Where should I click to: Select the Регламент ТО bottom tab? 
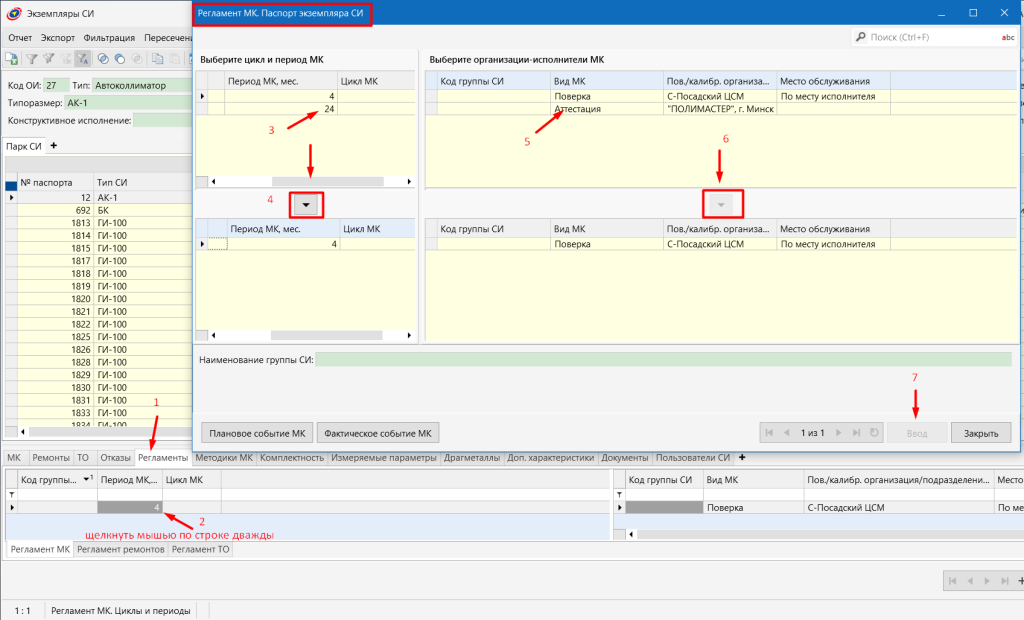pyautogui.click(x=200, y=549)
